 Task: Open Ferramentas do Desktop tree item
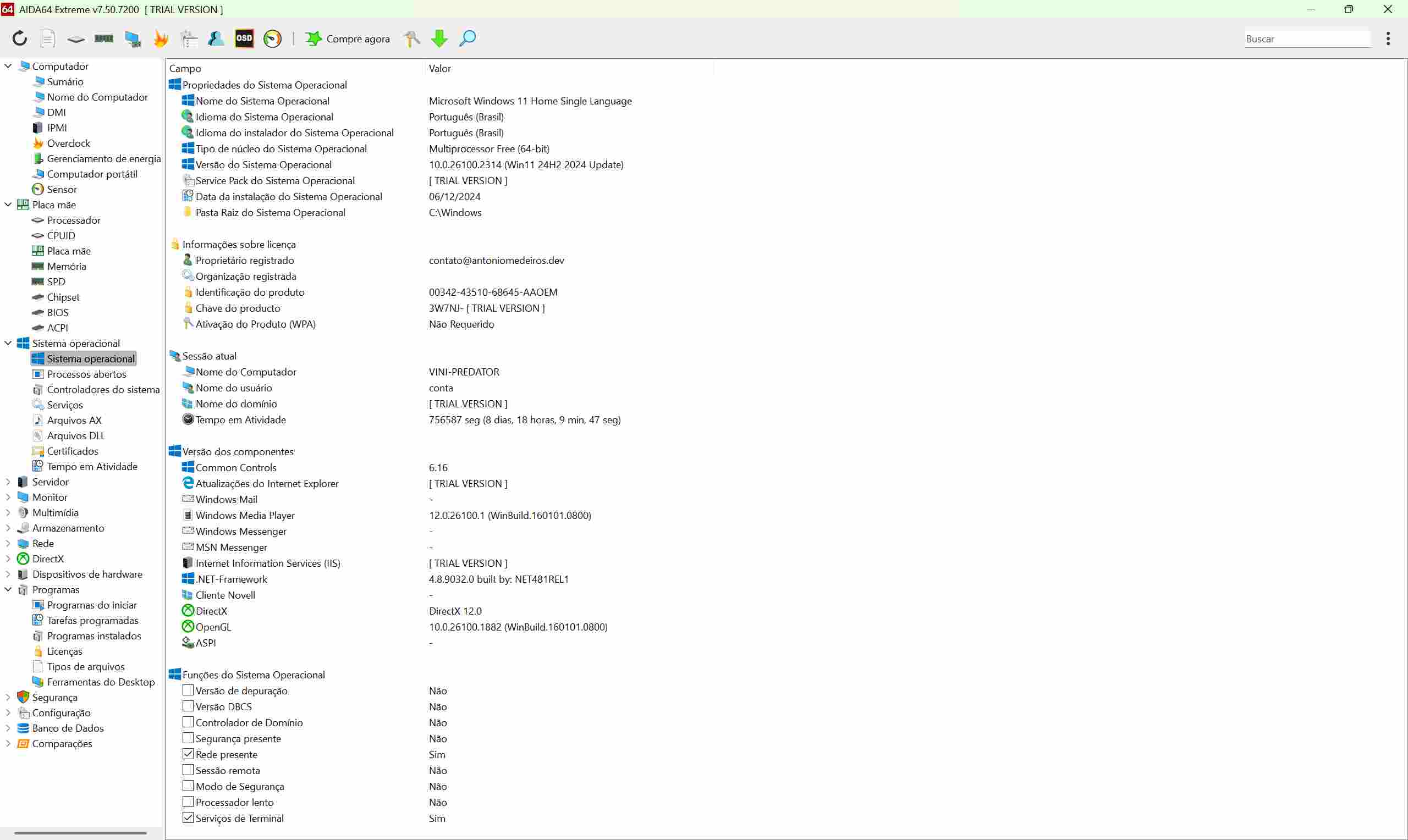click(100, 682)
